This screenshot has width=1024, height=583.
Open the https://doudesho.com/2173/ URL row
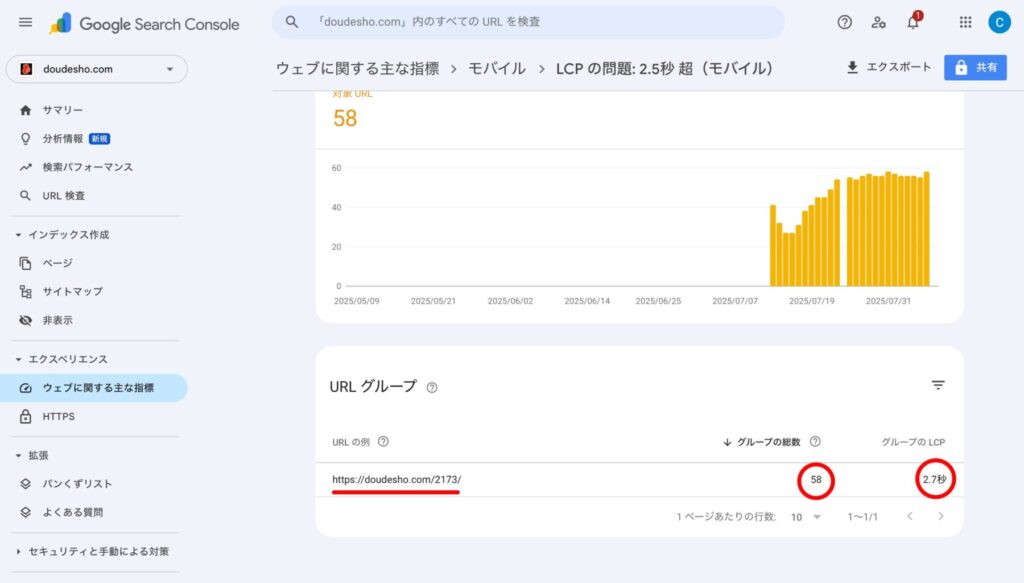click(397, 480)
